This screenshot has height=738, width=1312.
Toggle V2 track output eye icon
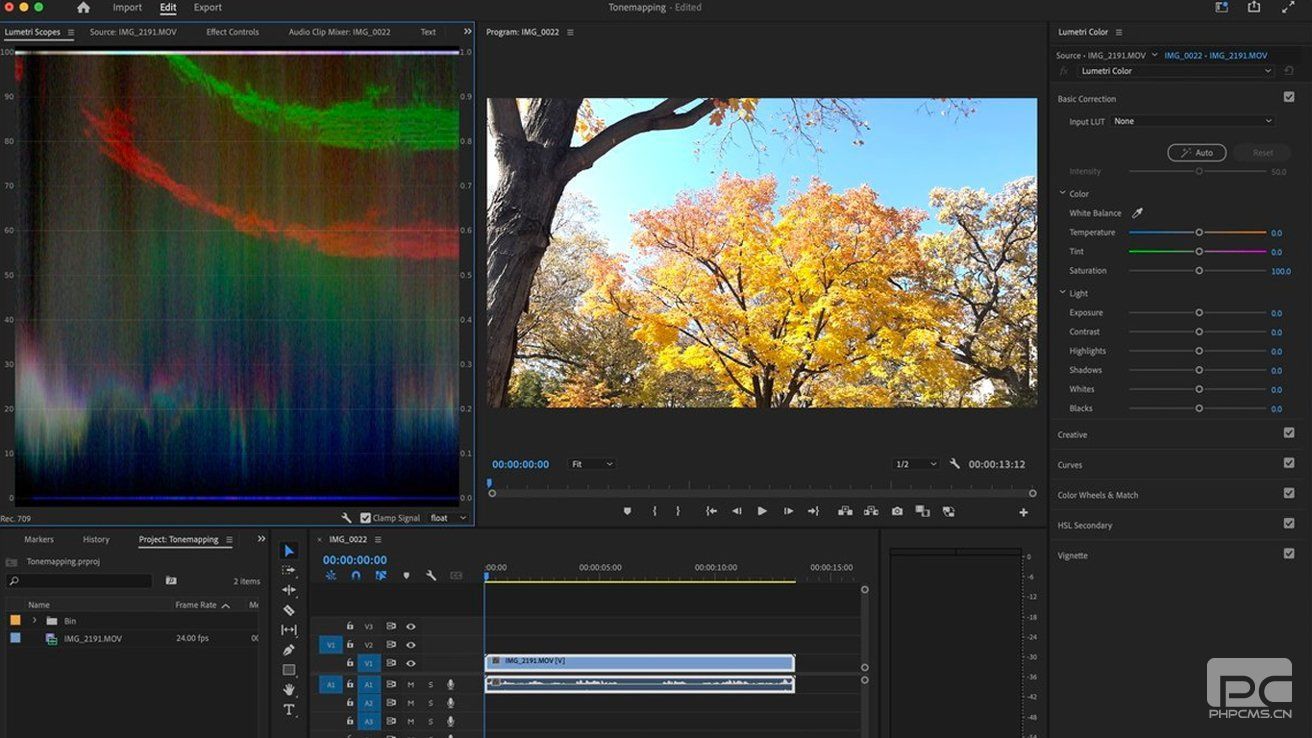pos(410,645)
